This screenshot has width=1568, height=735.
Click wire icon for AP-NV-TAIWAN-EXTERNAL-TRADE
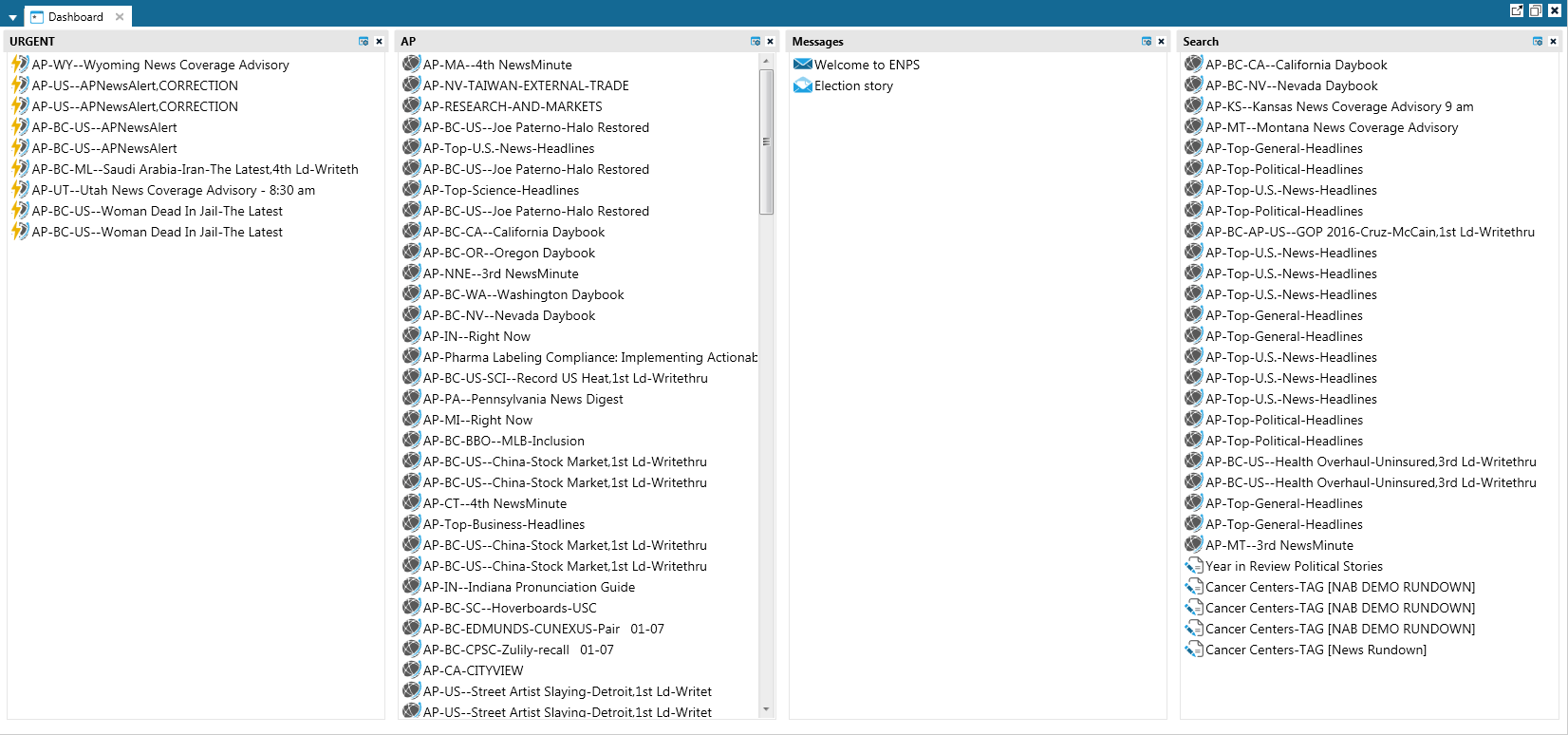[412, 85]
